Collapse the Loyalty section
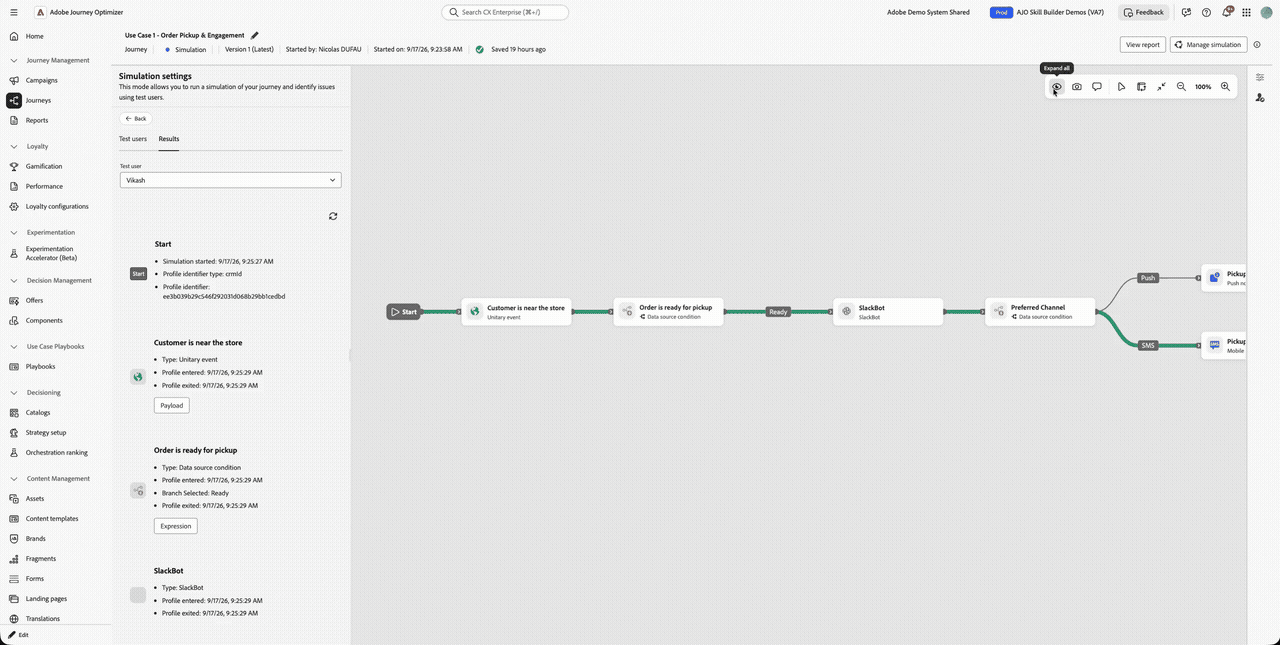Viewport: 1280px width, 645px height. (14, 146)
